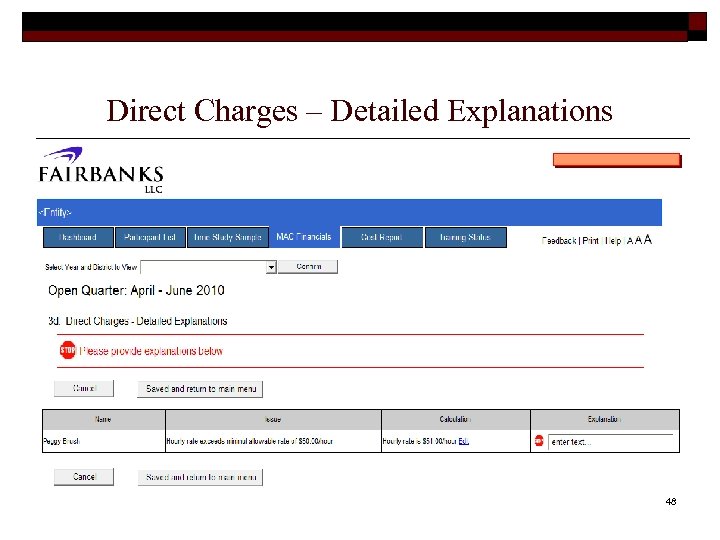
Task: Click the Peggy Brush name cell
Action: [x=104, y=441]
